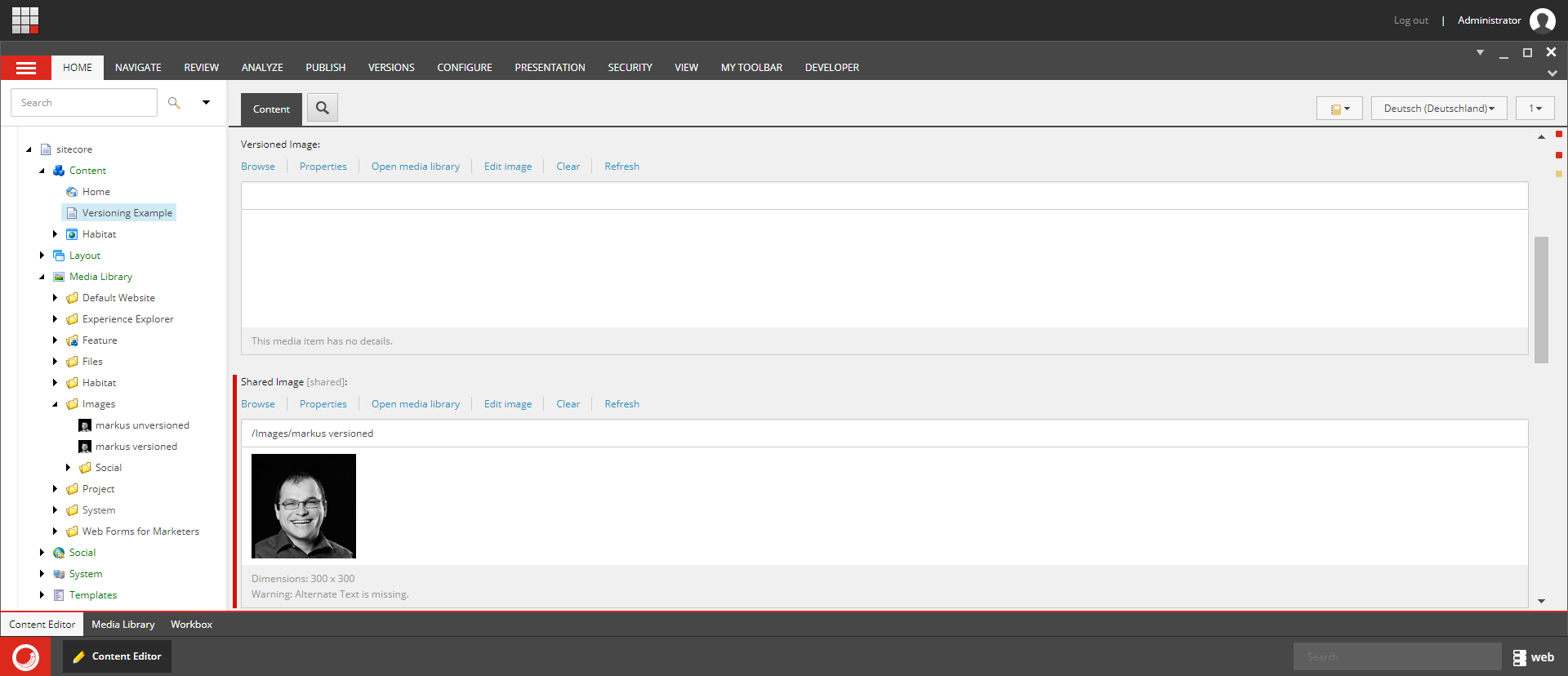
Task: Expand the Social folder under Images
Action: (x=69, y=468)
